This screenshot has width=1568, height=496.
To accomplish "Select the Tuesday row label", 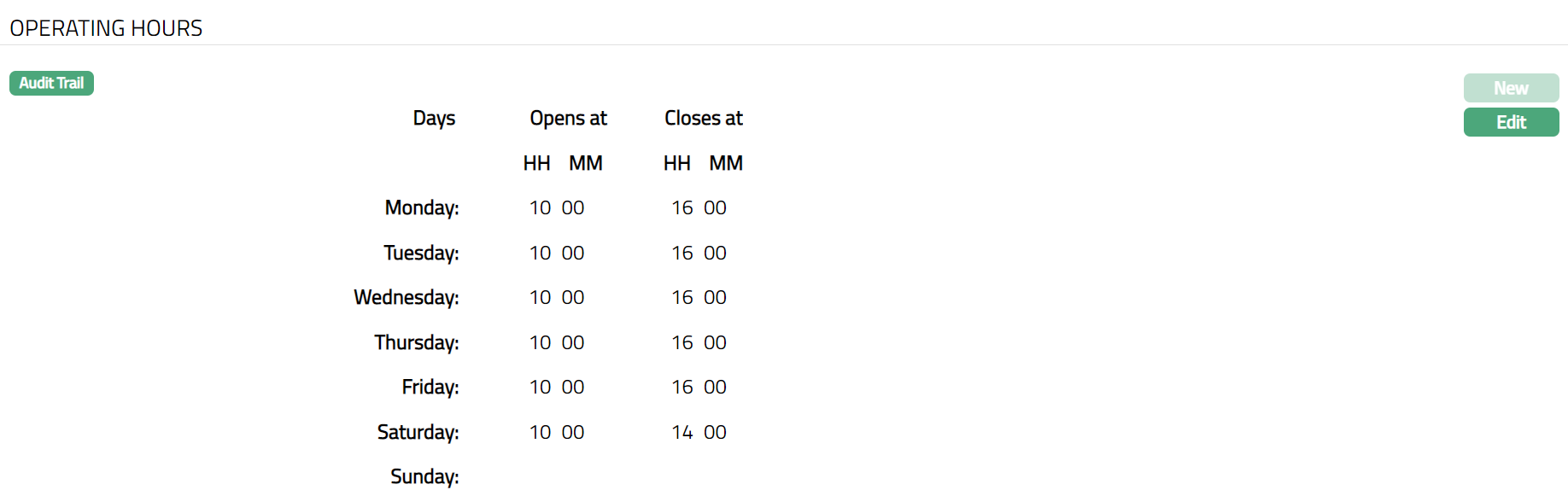I will click(421, 253).
